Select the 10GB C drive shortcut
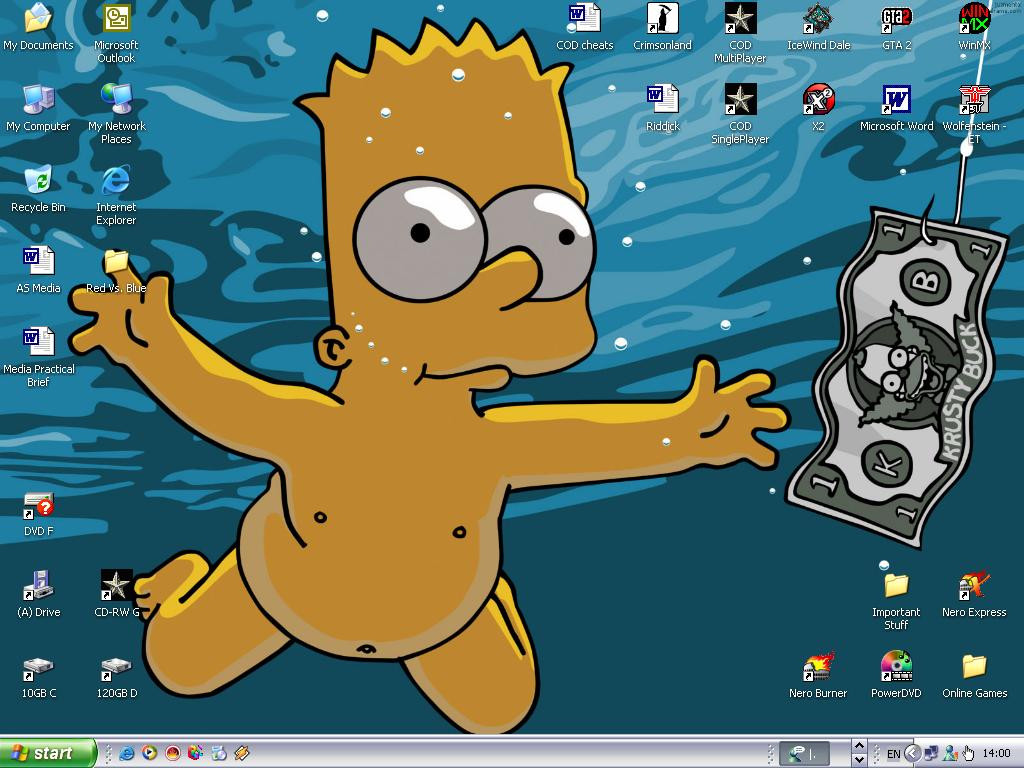The image size is (1024, 768). [x=38, y=677]
